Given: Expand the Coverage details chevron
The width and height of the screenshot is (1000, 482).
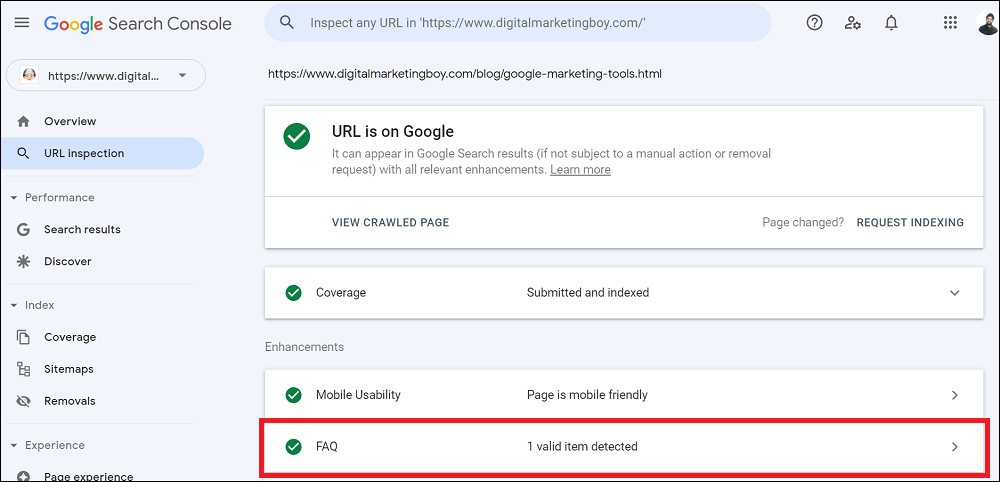Looking at the screenshot, I should [955, 293].
